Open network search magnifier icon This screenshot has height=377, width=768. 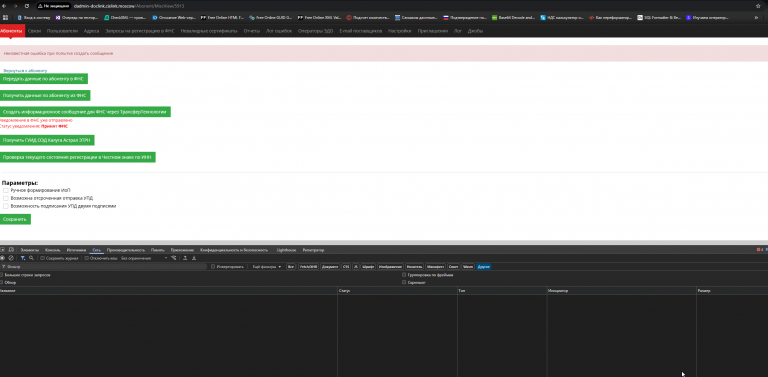[31, 258]
